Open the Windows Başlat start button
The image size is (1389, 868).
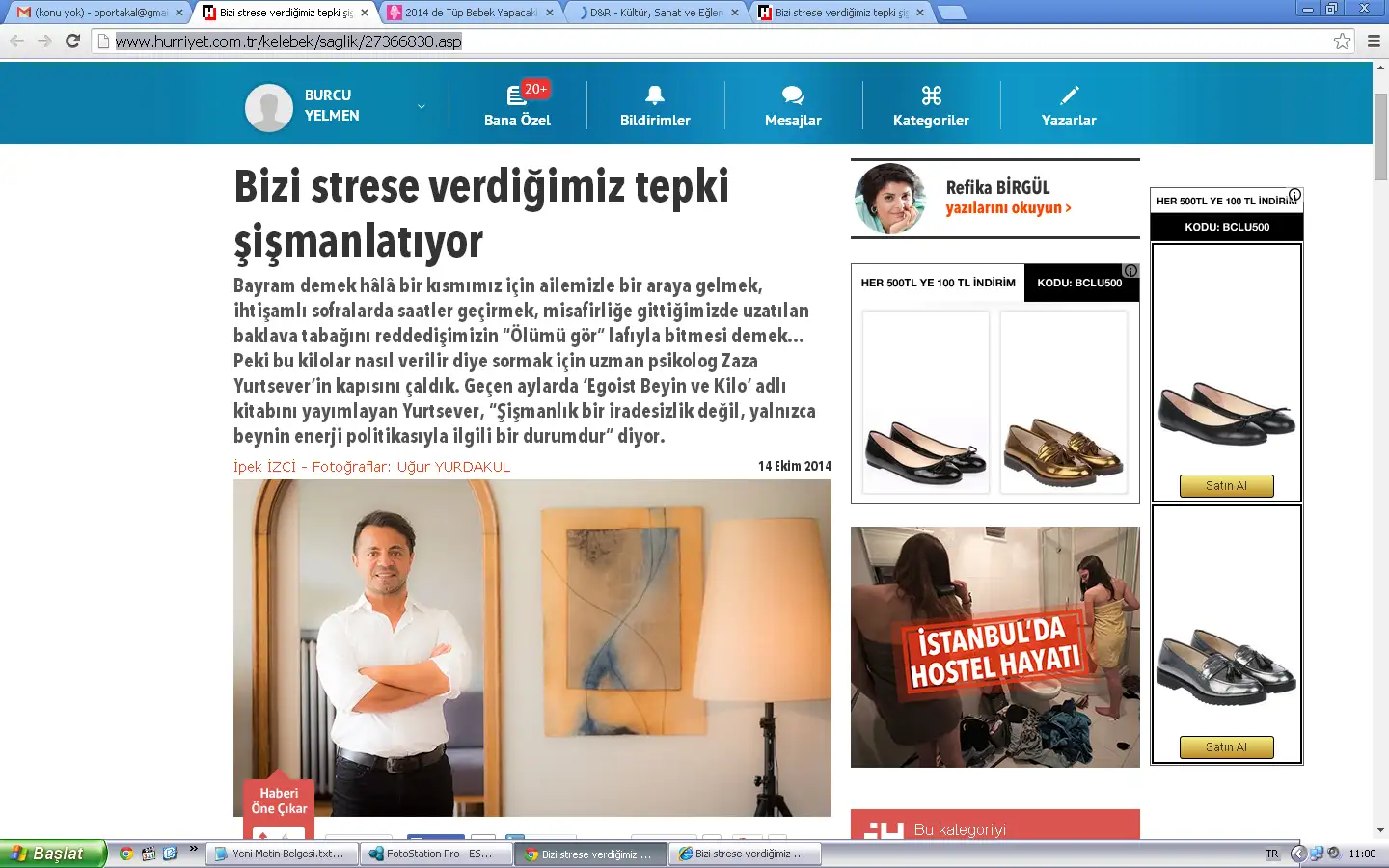point(52,854)
